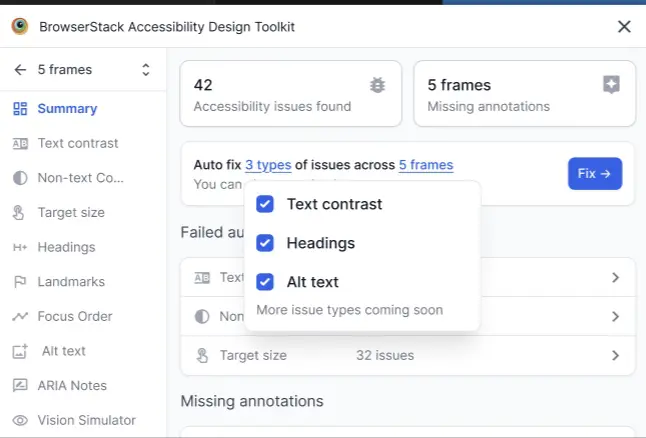Click the Focus Order line icon
This screenshot has height=438, width=646.
pyautogui.click(x=20, y=316)
